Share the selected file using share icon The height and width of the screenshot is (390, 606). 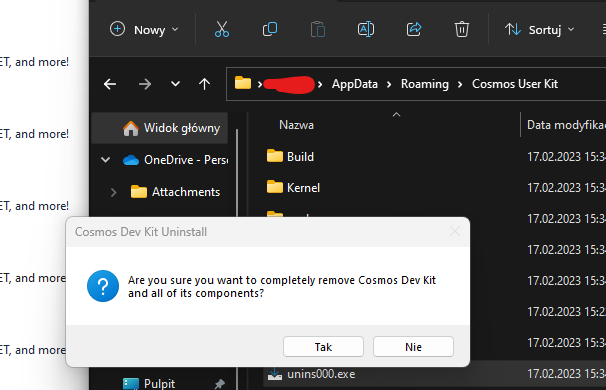tap(414, 29)
